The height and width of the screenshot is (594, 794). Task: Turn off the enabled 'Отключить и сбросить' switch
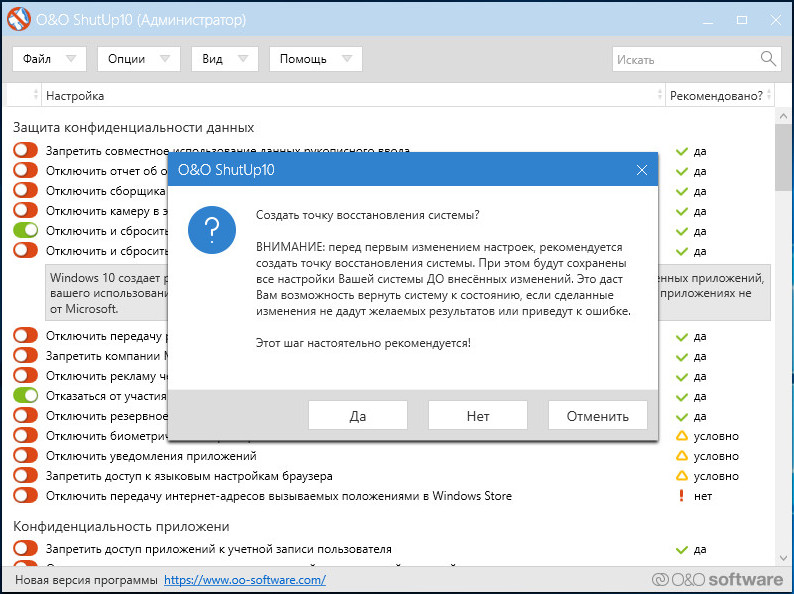26,230
